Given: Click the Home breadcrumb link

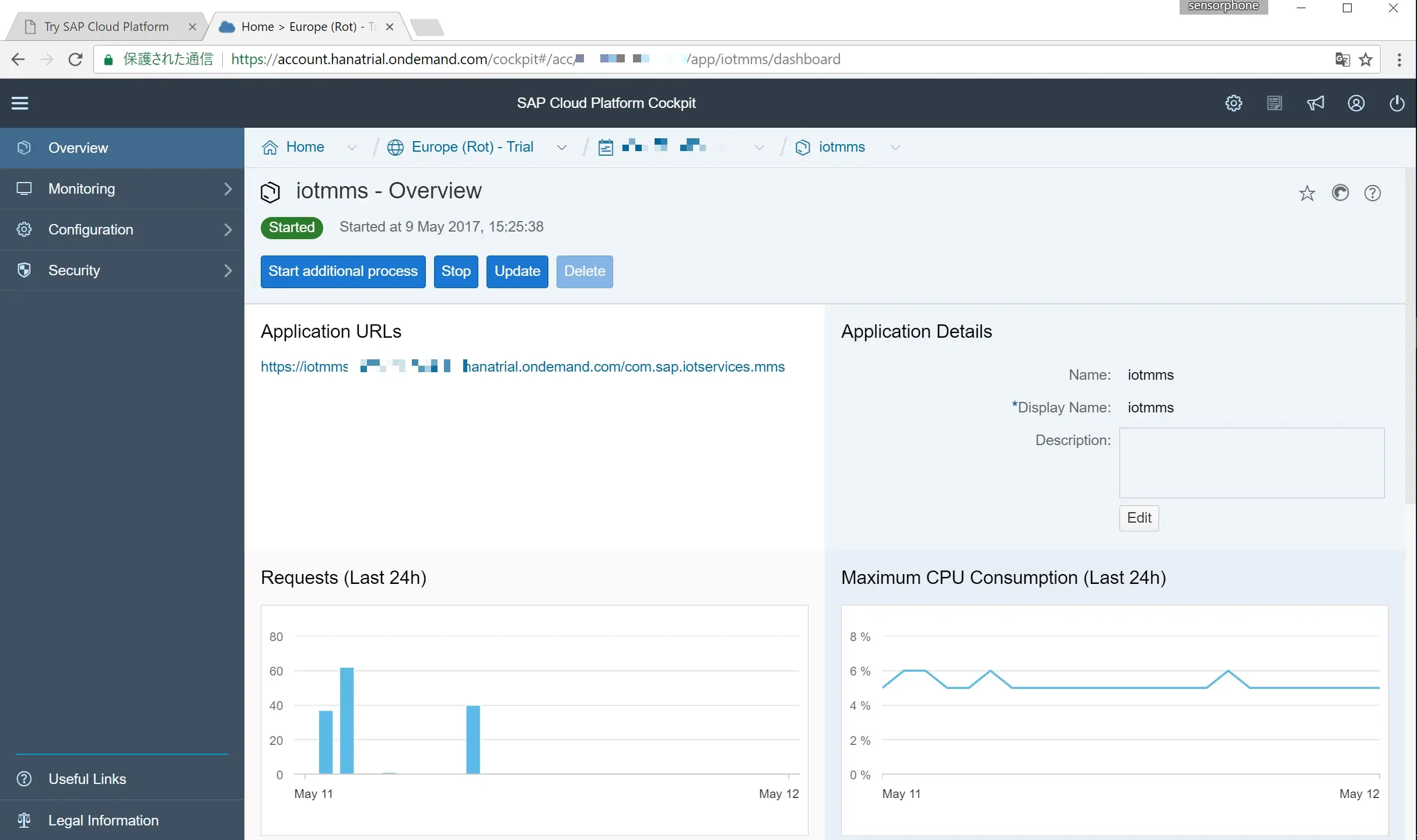Looking at the screenshot, I should (x=305, y=147).
